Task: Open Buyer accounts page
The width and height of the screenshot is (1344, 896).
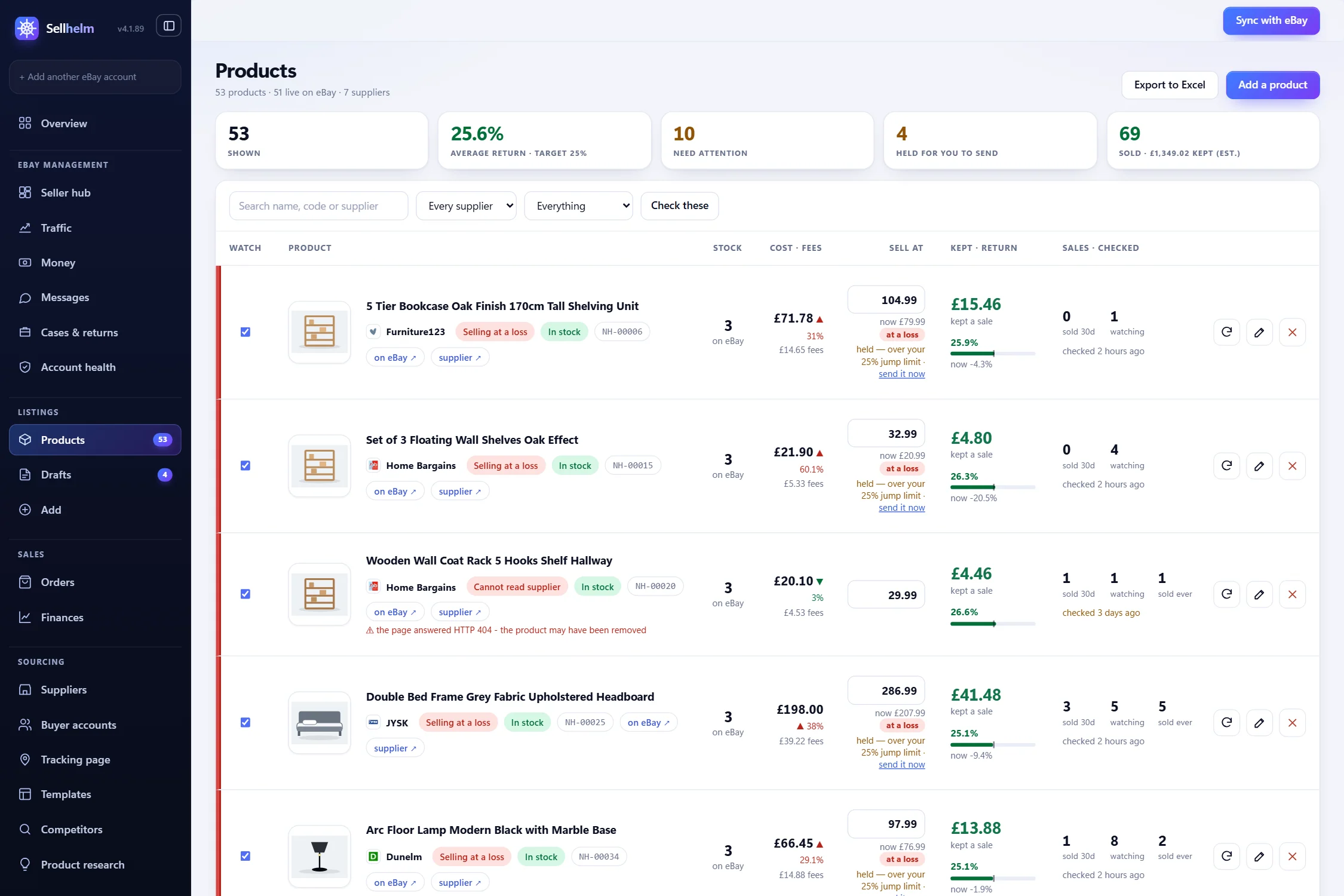Action: (95, 725)
